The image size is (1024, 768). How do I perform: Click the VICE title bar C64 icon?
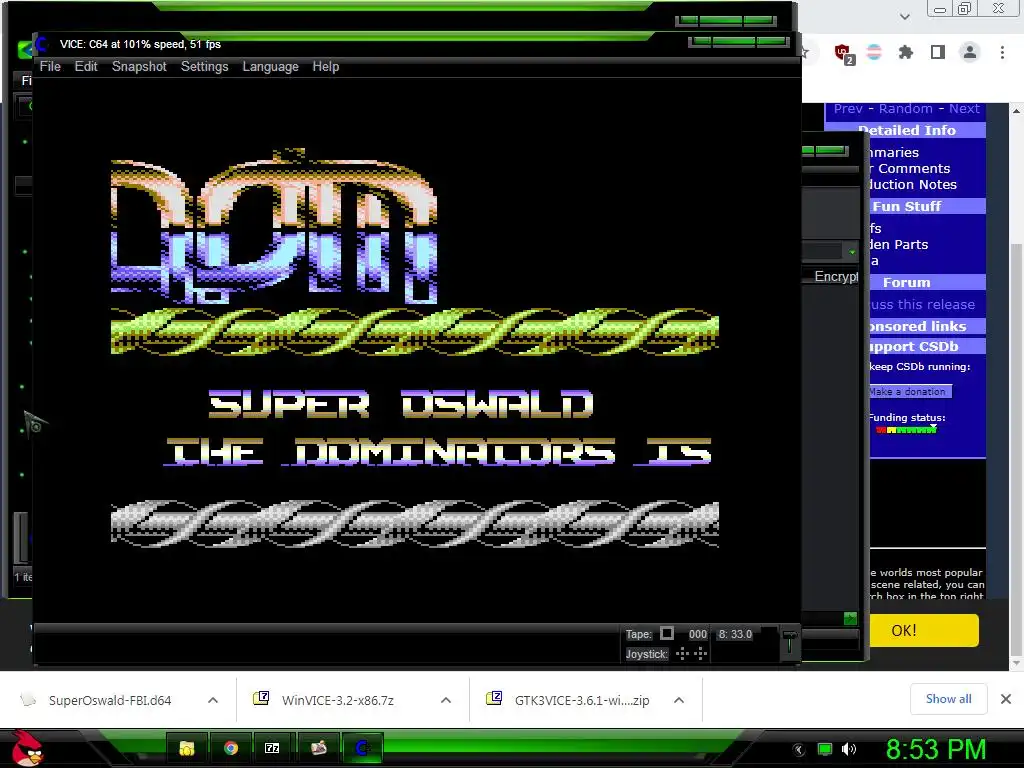click(x=42, y=44)
